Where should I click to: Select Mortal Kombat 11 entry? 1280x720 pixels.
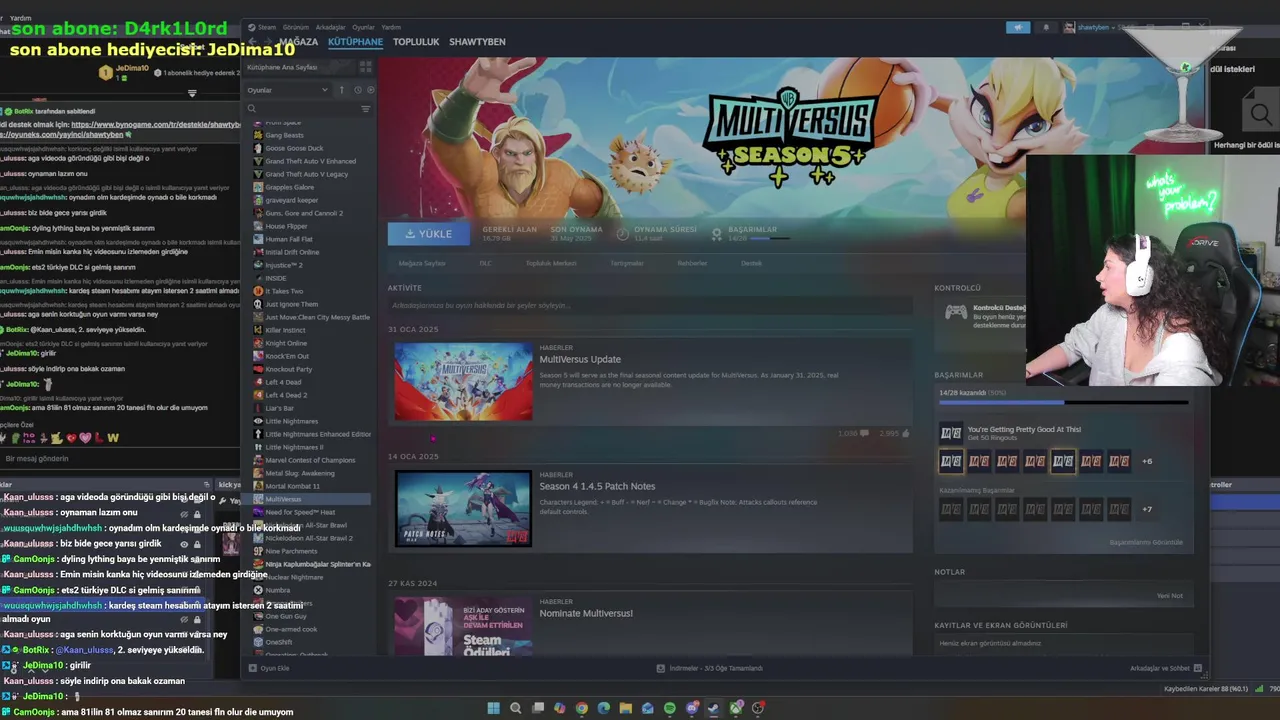click(292, 486)
